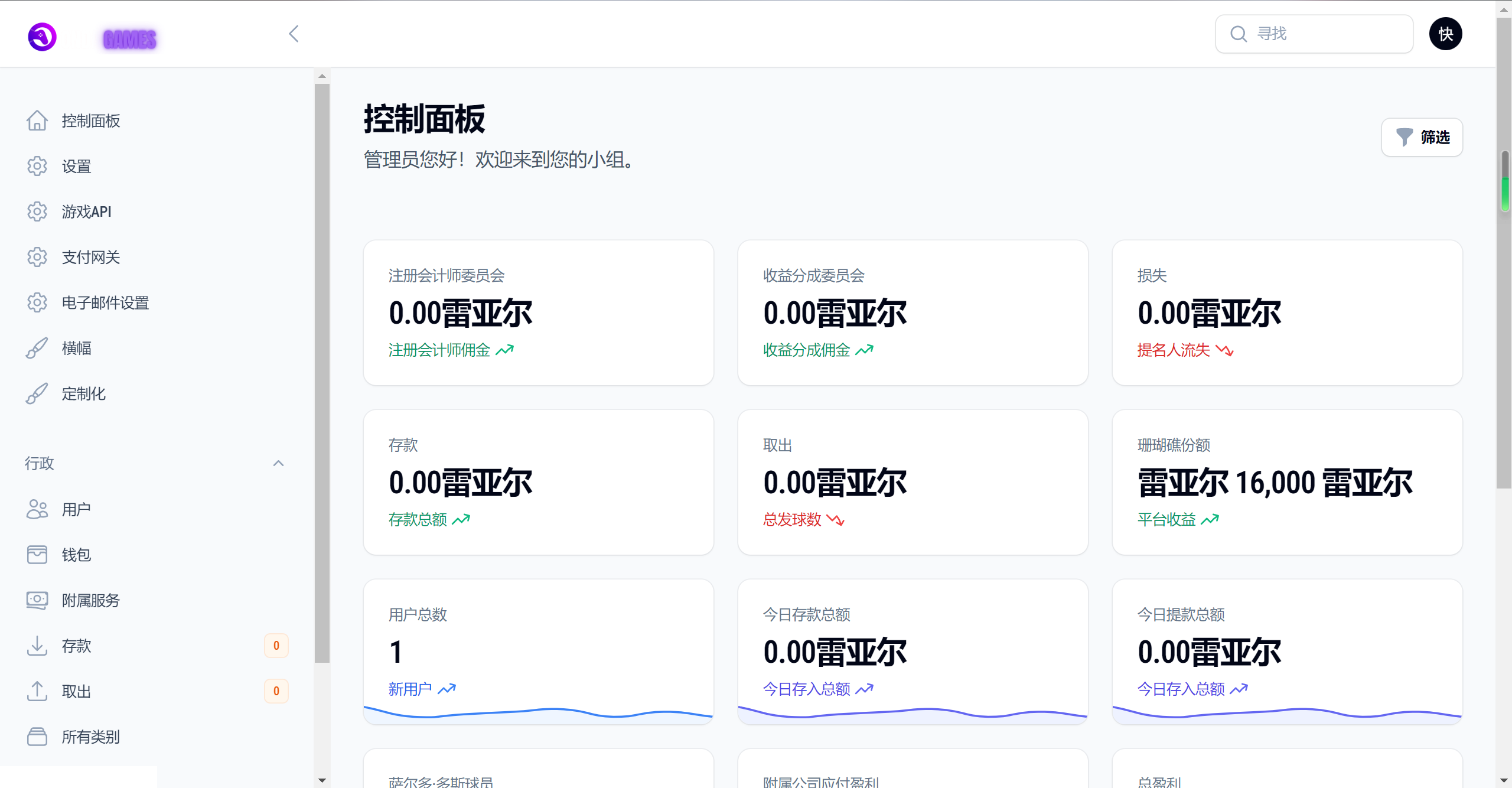Open the 电子邮件设置 menu item

pos(105,302)
